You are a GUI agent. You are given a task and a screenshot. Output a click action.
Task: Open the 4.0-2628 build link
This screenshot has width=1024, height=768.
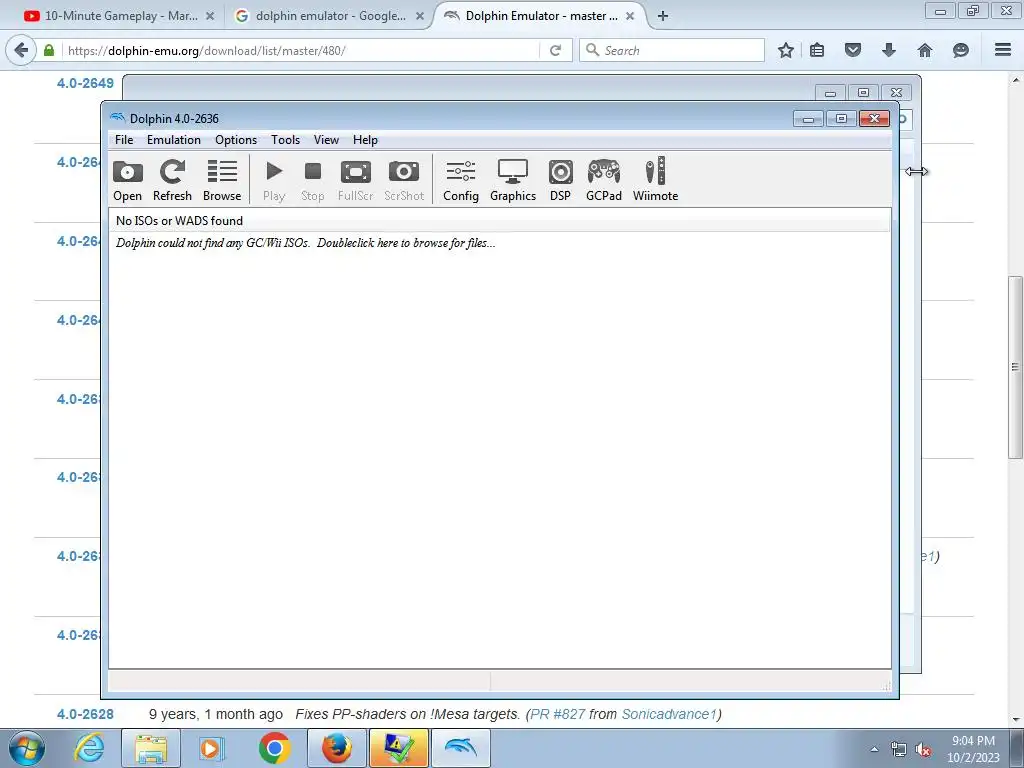(86, 714)
